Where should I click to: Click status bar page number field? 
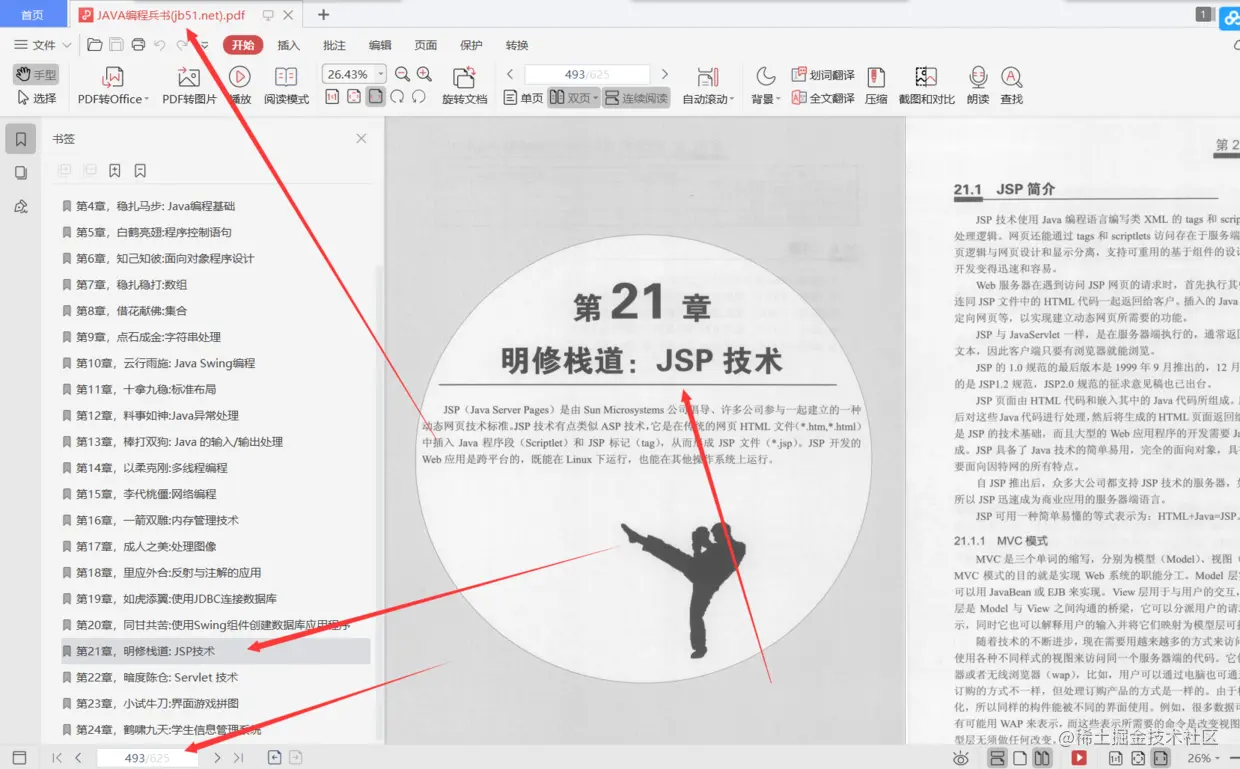click(147, 758)
